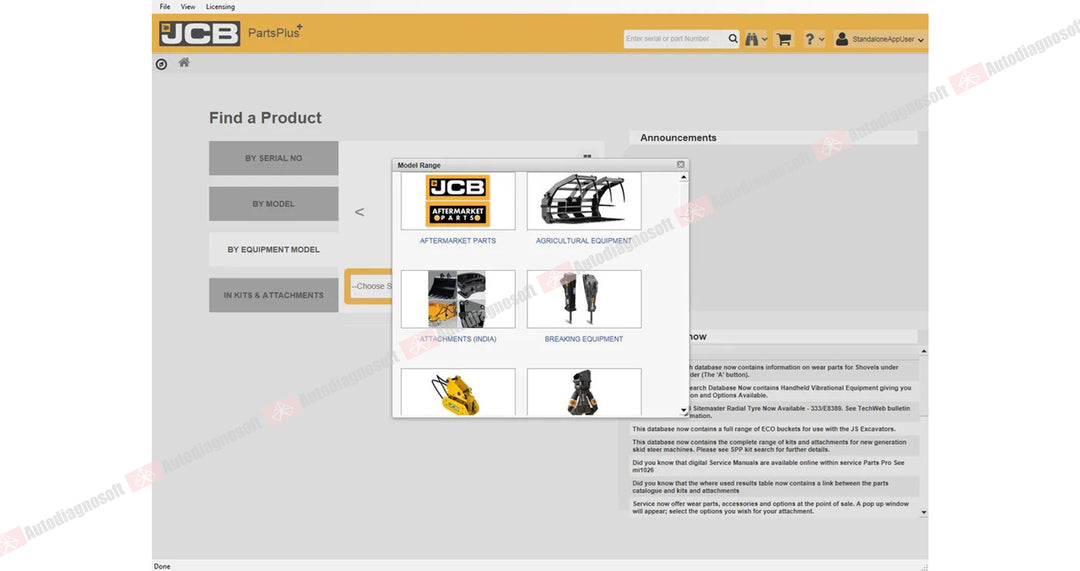Open the binoculars advanced search icon
Image resolution: width=1080 pixels, height=571 pixels.
tap(751, 39)
